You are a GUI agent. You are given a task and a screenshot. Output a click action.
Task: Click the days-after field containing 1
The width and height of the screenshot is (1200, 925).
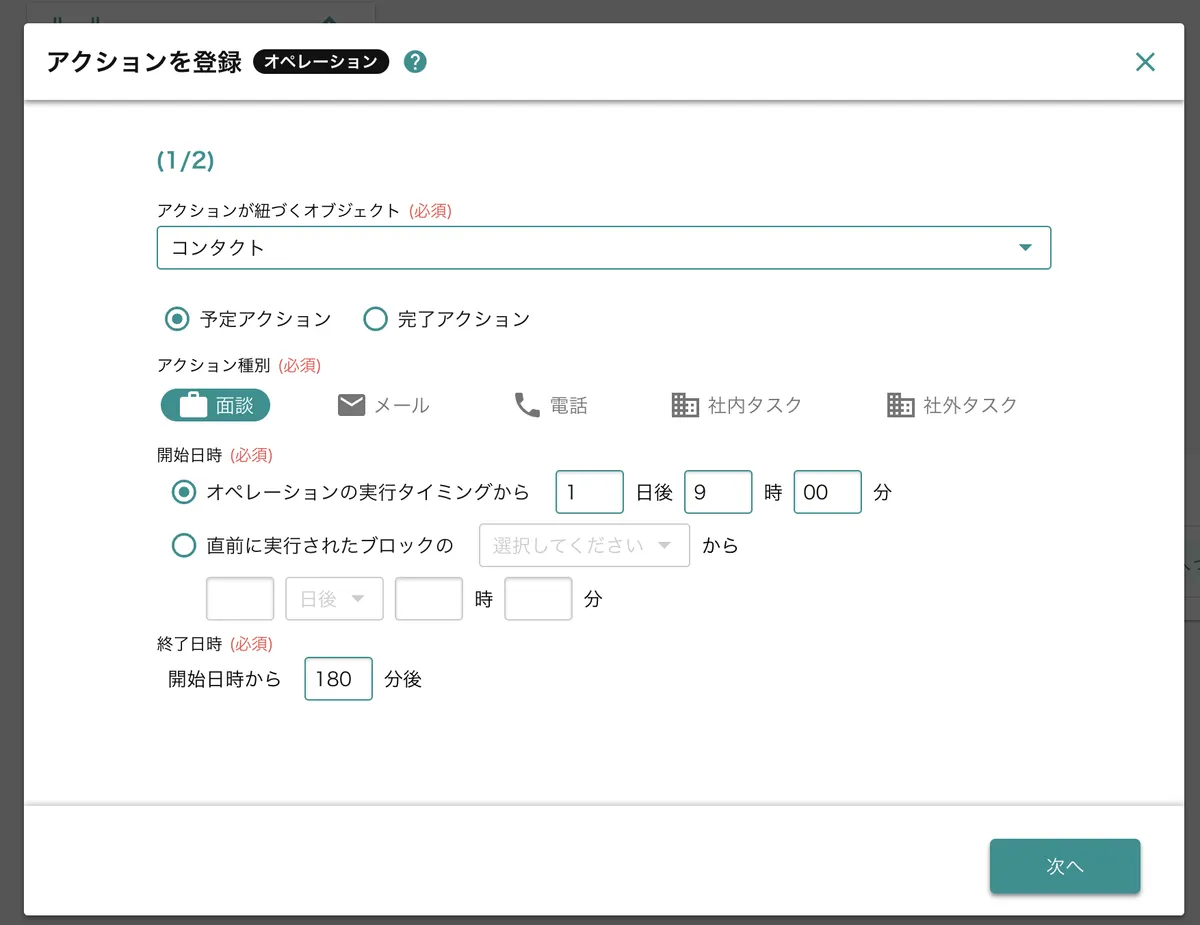pyautogui.click(x=589, y=492)
